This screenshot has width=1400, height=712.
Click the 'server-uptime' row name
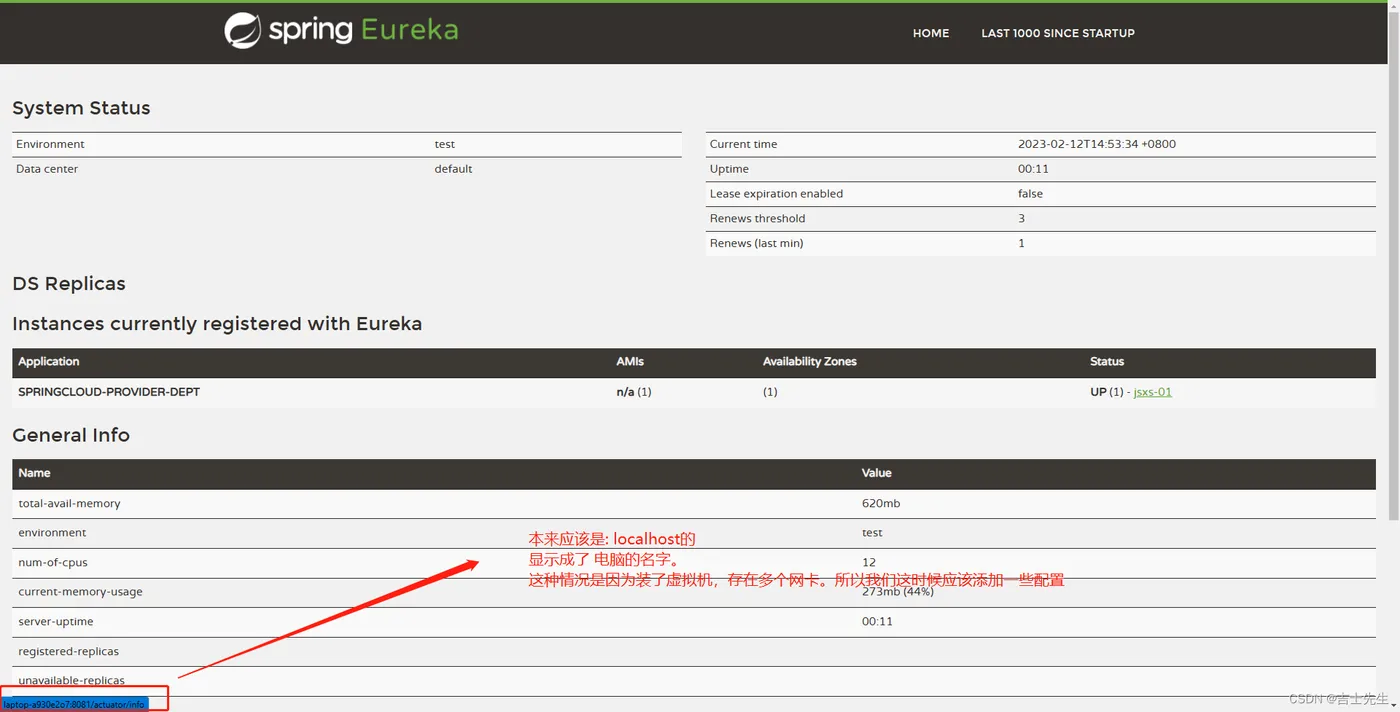(x=56, y=622)
